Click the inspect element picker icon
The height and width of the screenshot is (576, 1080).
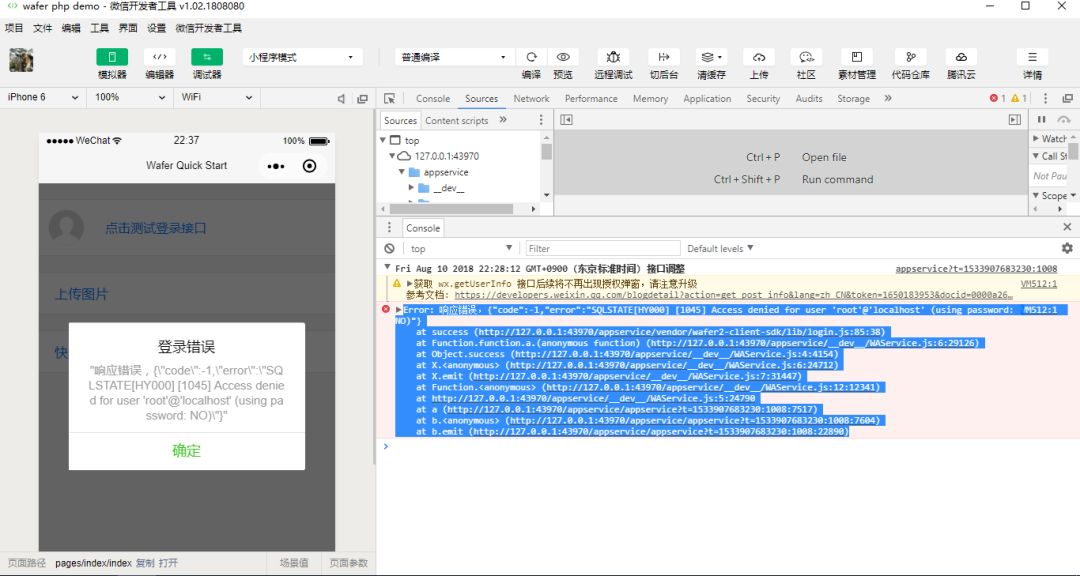click(x=390, y=99)
